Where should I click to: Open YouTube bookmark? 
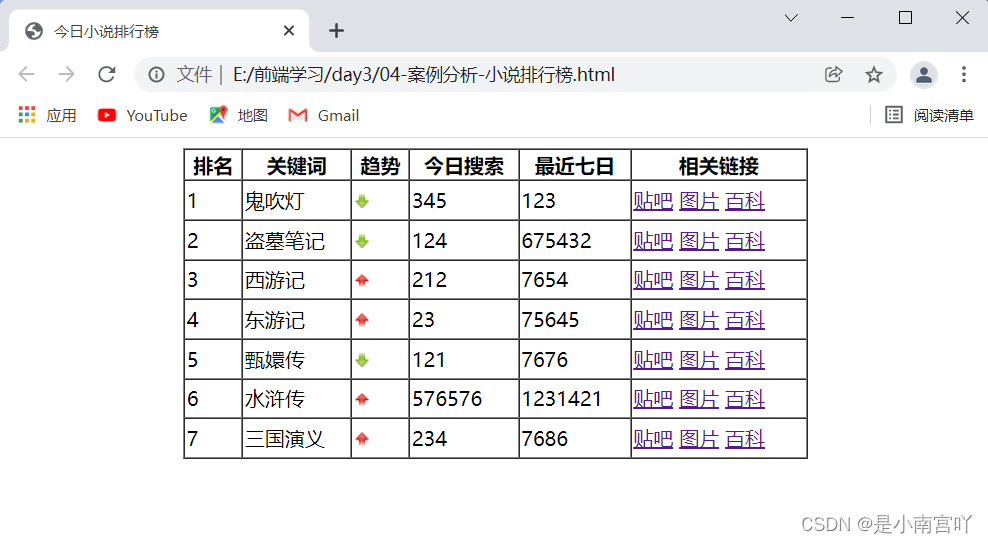[142, 115]
